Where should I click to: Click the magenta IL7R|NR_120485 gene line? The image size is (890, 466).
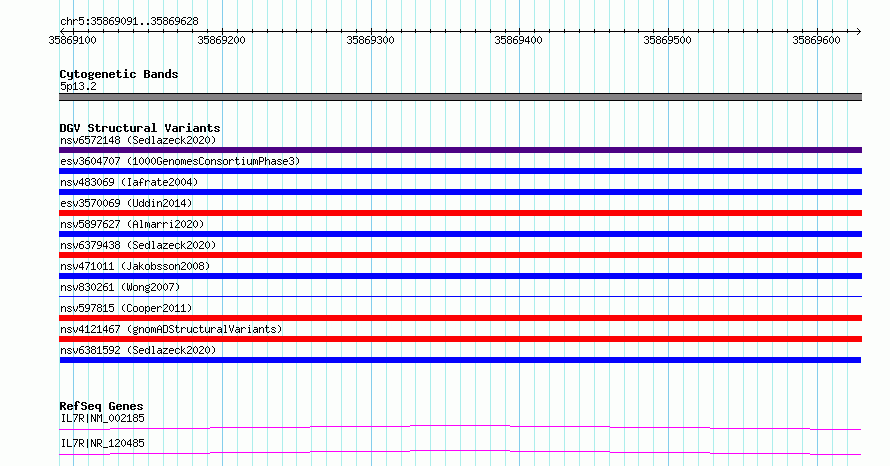click(x=460, y=452)
